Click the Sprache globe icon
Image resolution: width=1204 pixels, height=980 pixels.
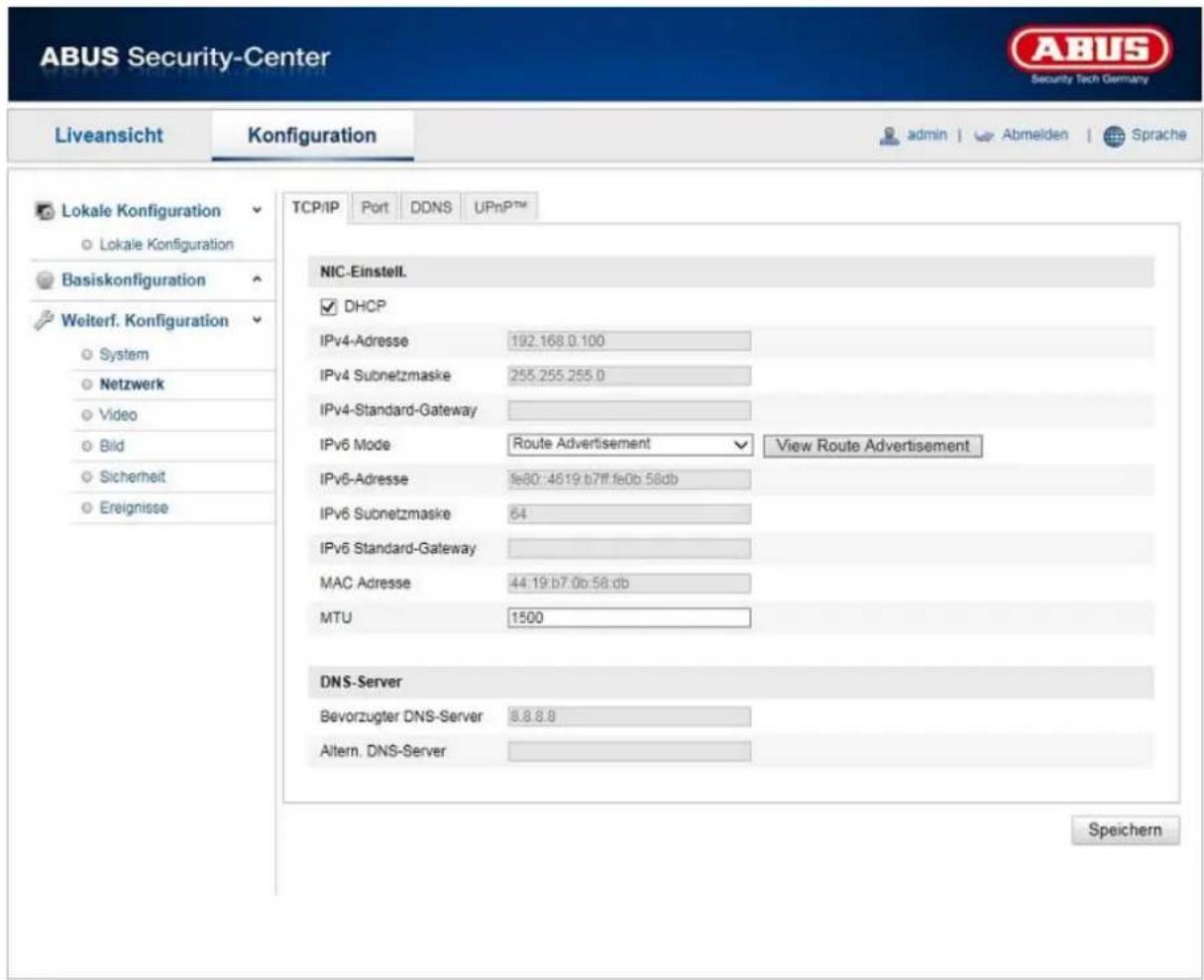click(1114, 136)
